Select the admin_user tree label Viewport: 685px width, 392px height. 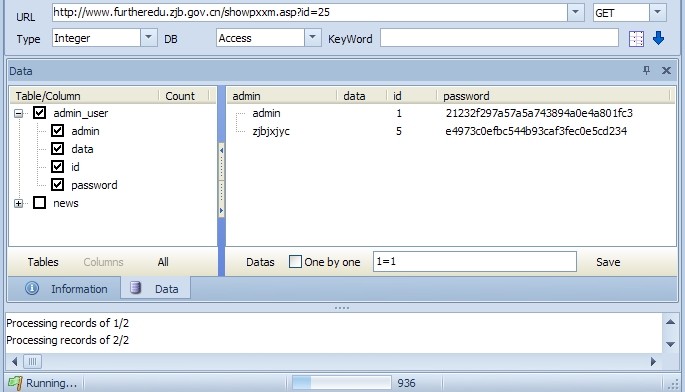click(x=80, y=113)
